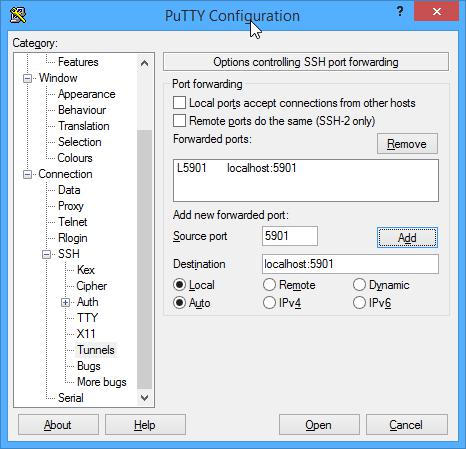Select the Window category
The width and height of the screenshot is (466, 449).
58,78
